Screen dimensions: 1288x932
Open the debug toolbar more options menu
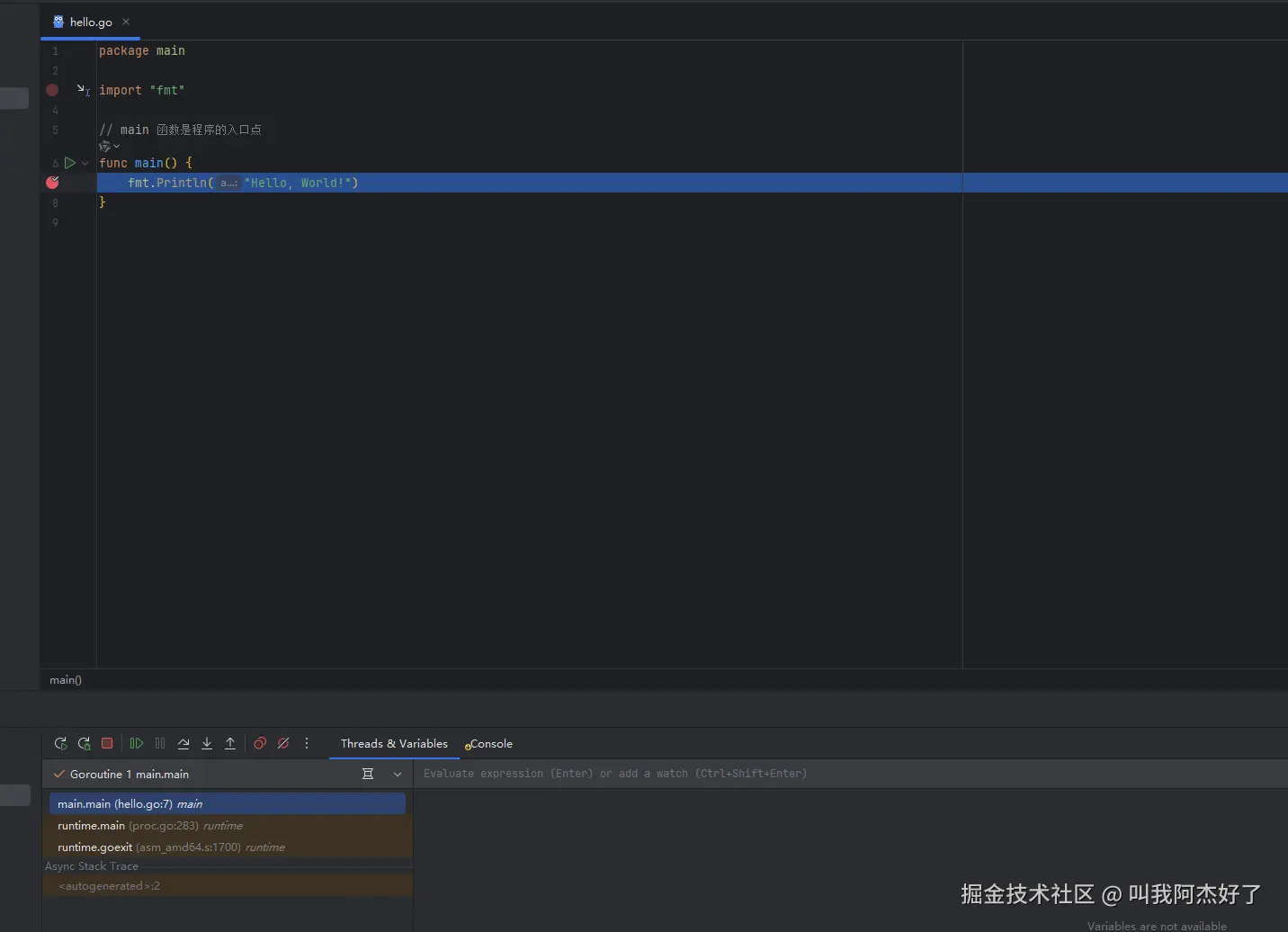[x=307, y=743]
